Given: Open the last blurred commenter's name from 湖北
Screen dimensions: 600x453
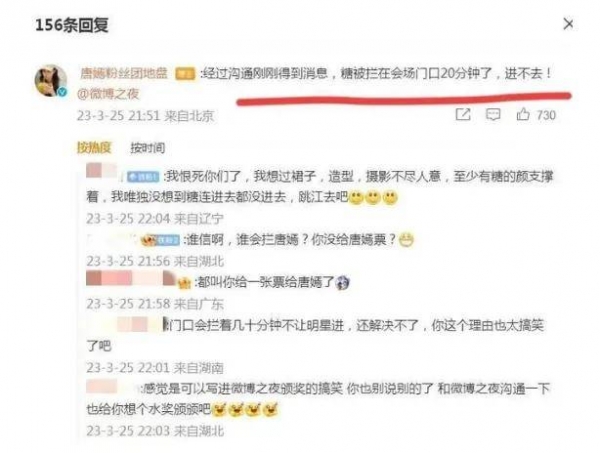Looking at the screenshot, I should point(113,386).
